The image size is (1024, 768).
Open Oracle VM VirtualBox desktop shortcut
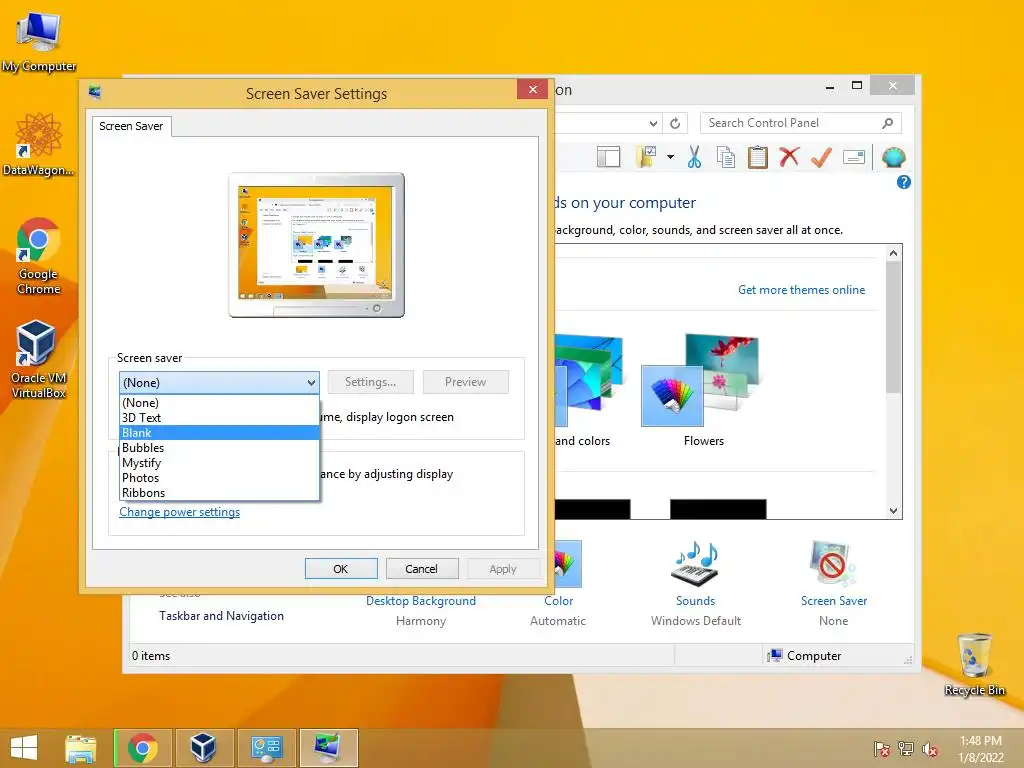(x=39, y=359)
